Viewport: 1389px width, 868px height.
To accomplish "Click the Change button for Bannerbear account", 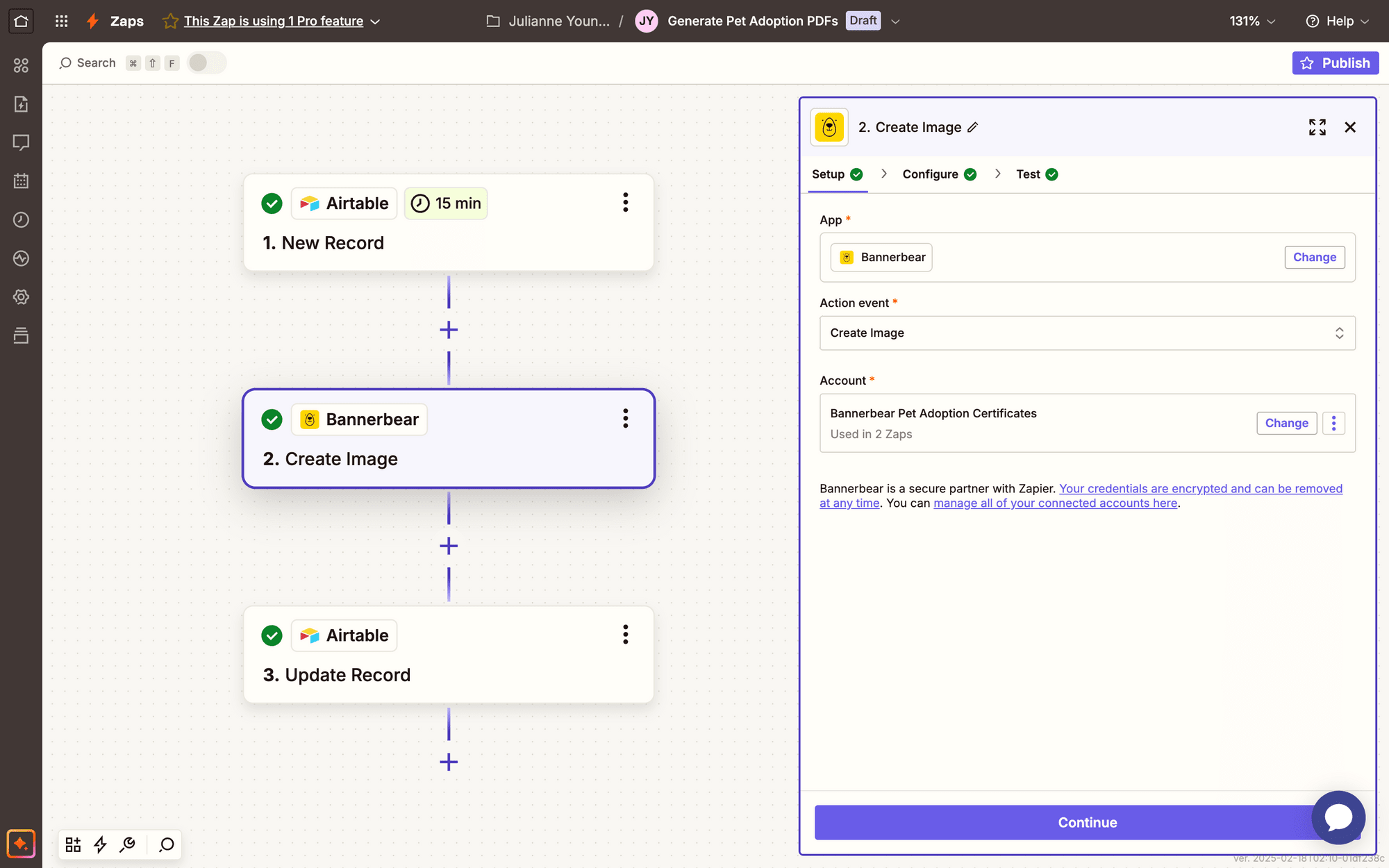I will click(x=1286, y=423).
